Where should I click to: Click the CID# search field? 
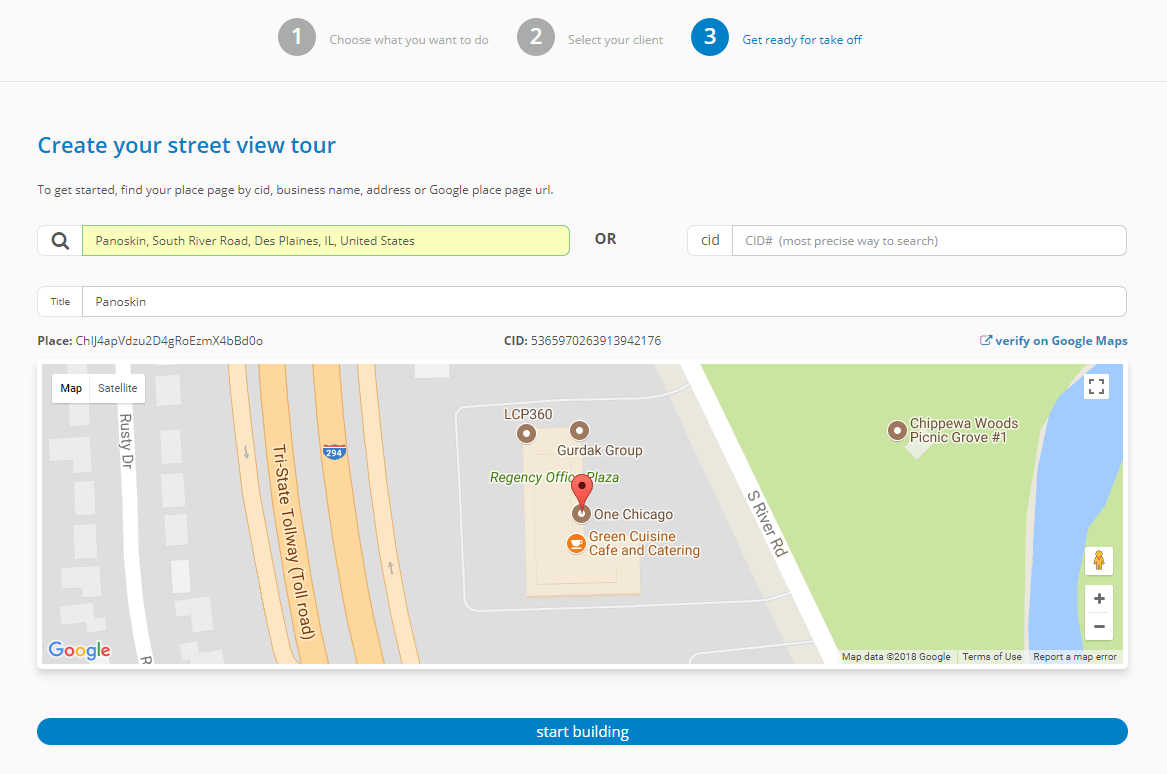(929, 240)
